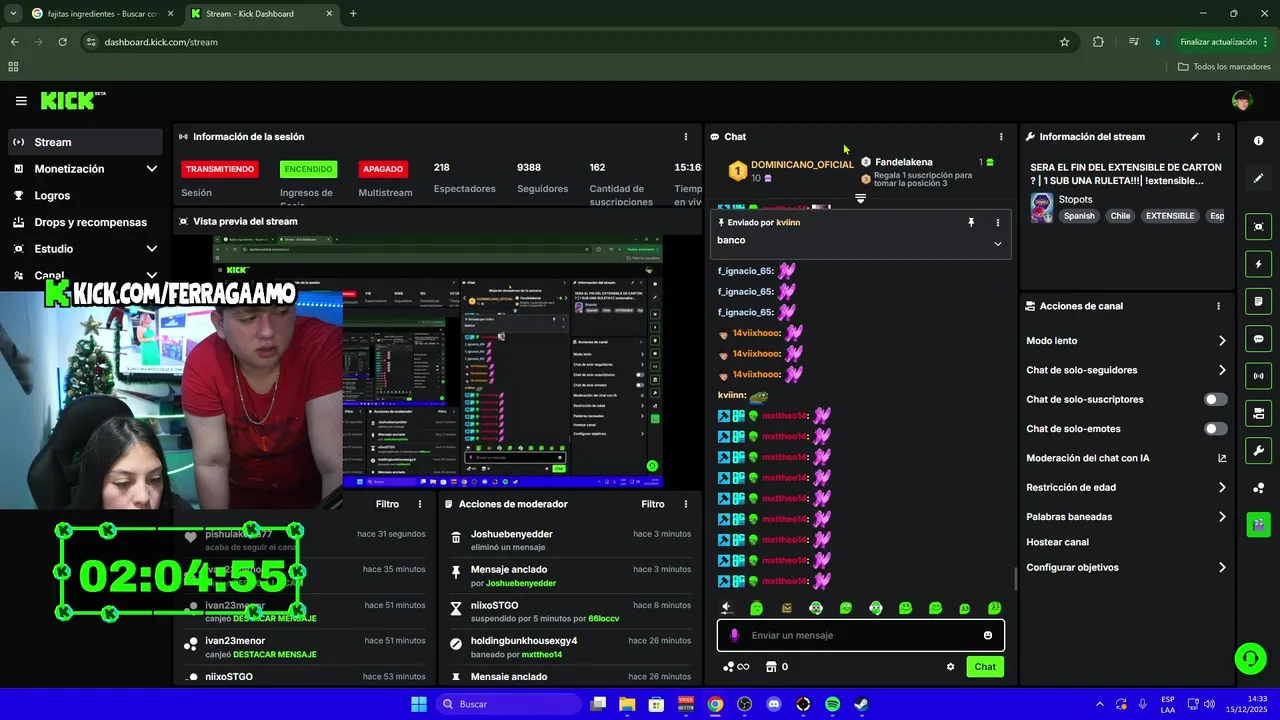Open Información de la sesión options menu
Viewport: 1280px width, 720px height.
click(x=686, y=137)
